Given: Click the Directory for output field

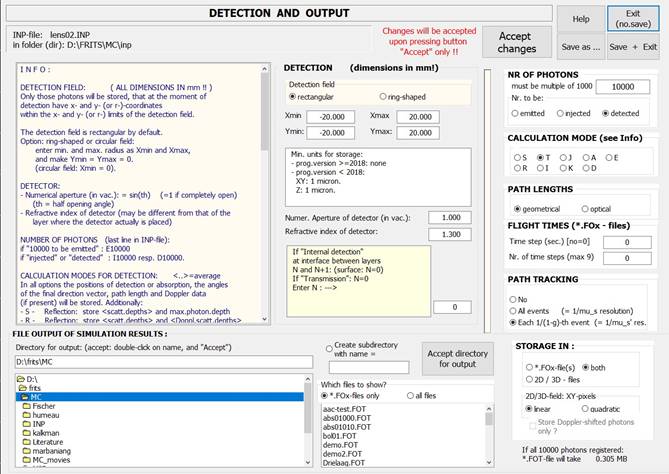Looking at the screenshot, I should coord(164,362).
